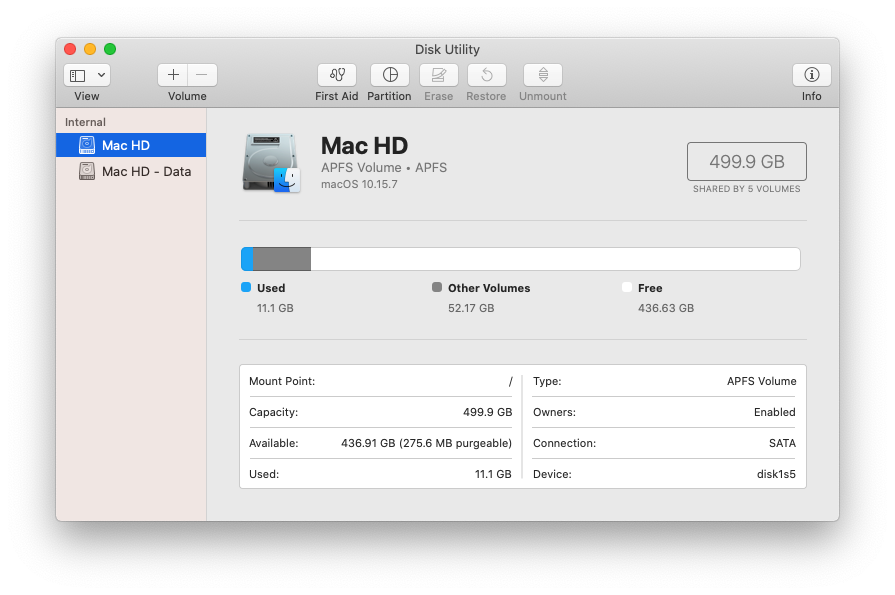Click the large Mac HD disk image
Viewport: 895px width, 595px height.
click(x=271, y=163)
